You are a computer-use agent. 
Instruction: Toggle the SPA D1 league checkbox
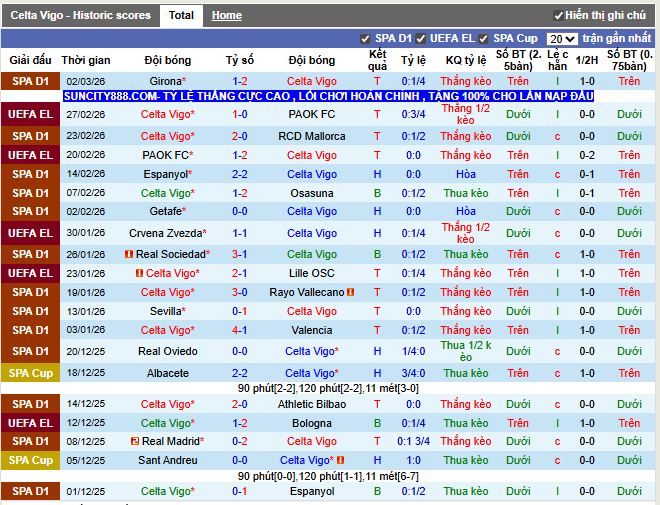(x=365, y=39)
